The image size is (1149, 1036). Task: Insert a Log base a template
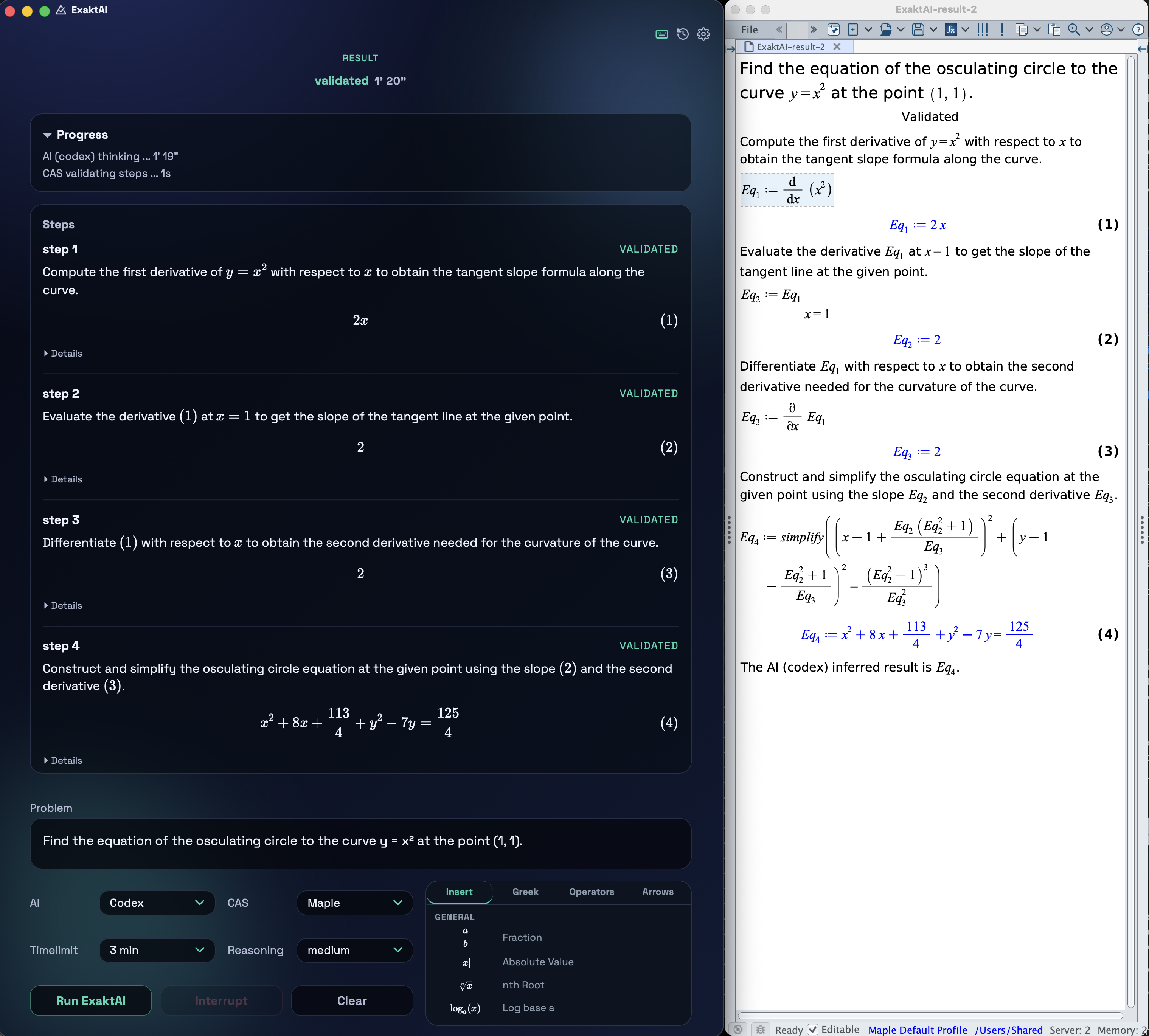501,1008
